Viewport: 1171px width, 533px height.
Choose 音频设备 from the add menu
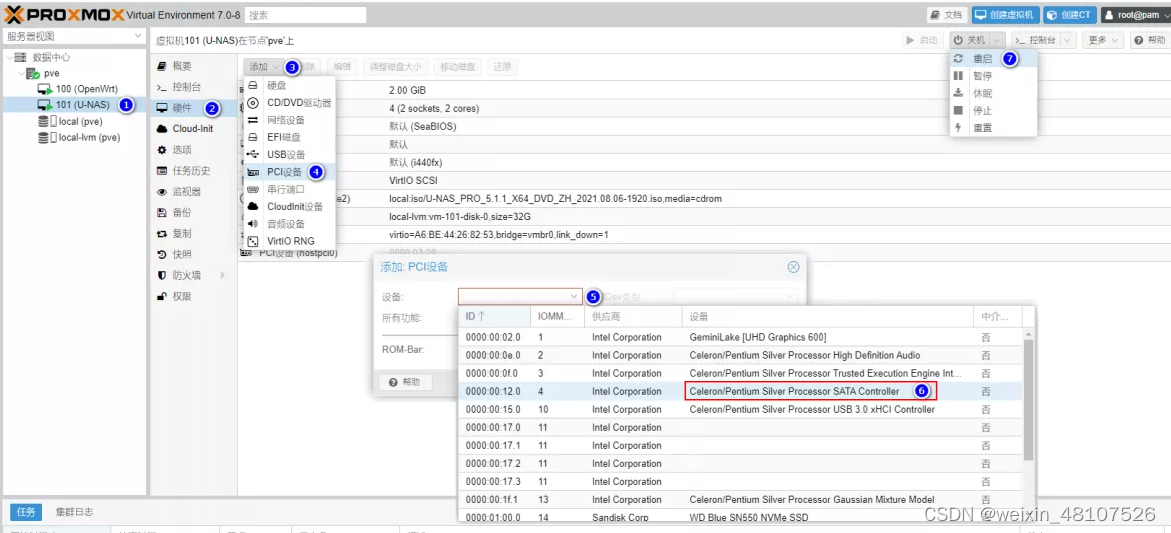290,224
